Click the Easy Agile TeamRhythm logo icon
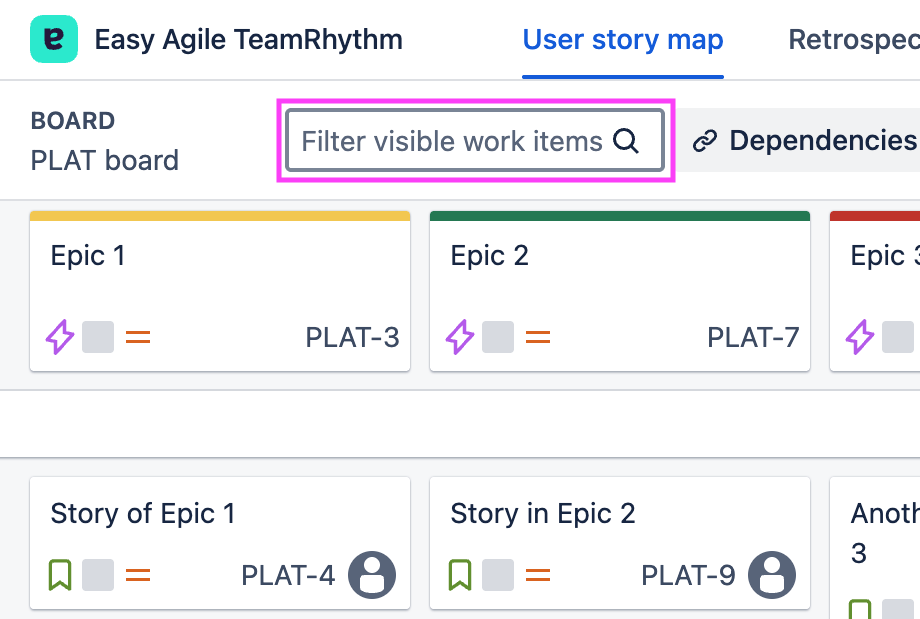 tap(54, 40)
